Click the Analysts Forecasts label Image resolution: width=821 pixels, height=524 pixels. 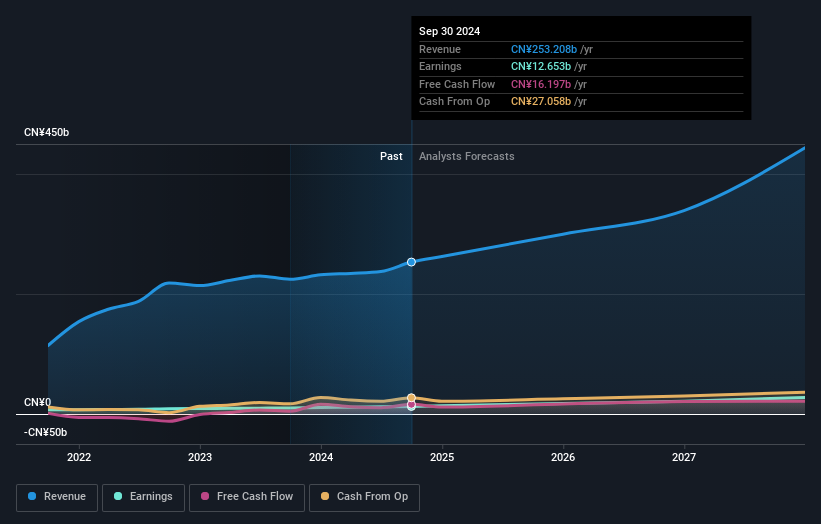point(467,157)
